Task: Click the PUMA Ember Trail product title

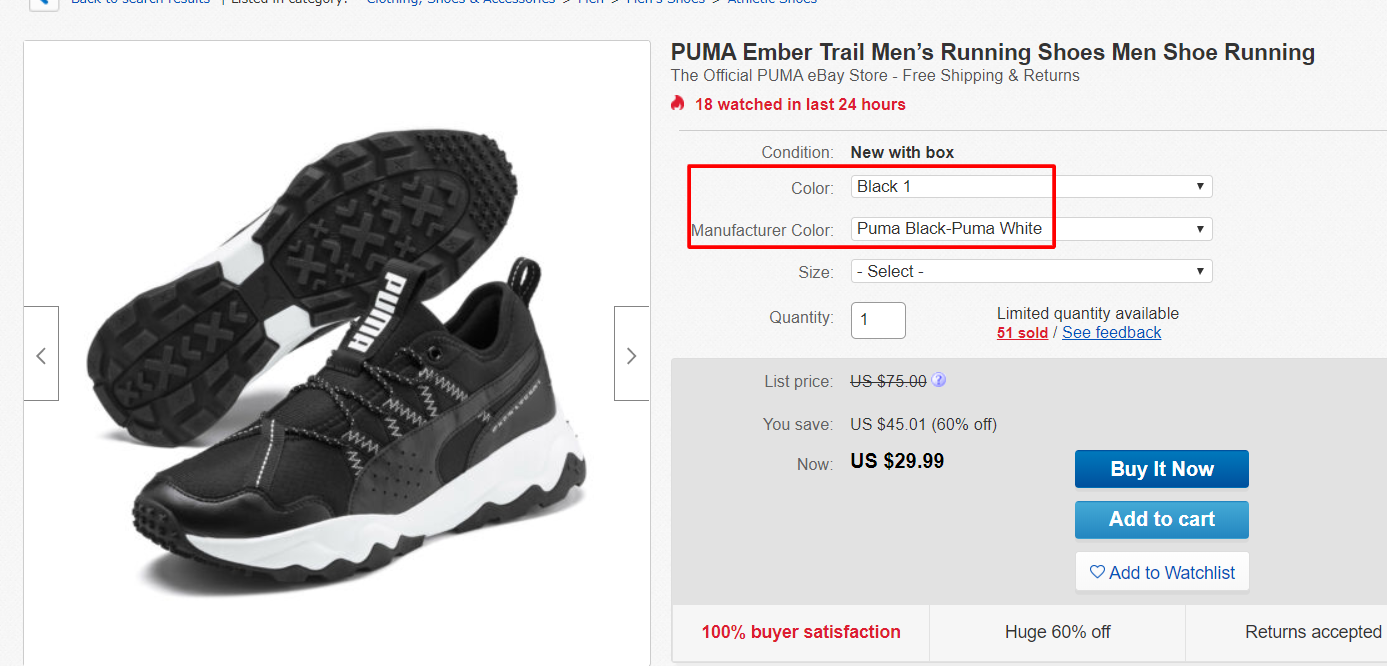Action: point(992,52)
